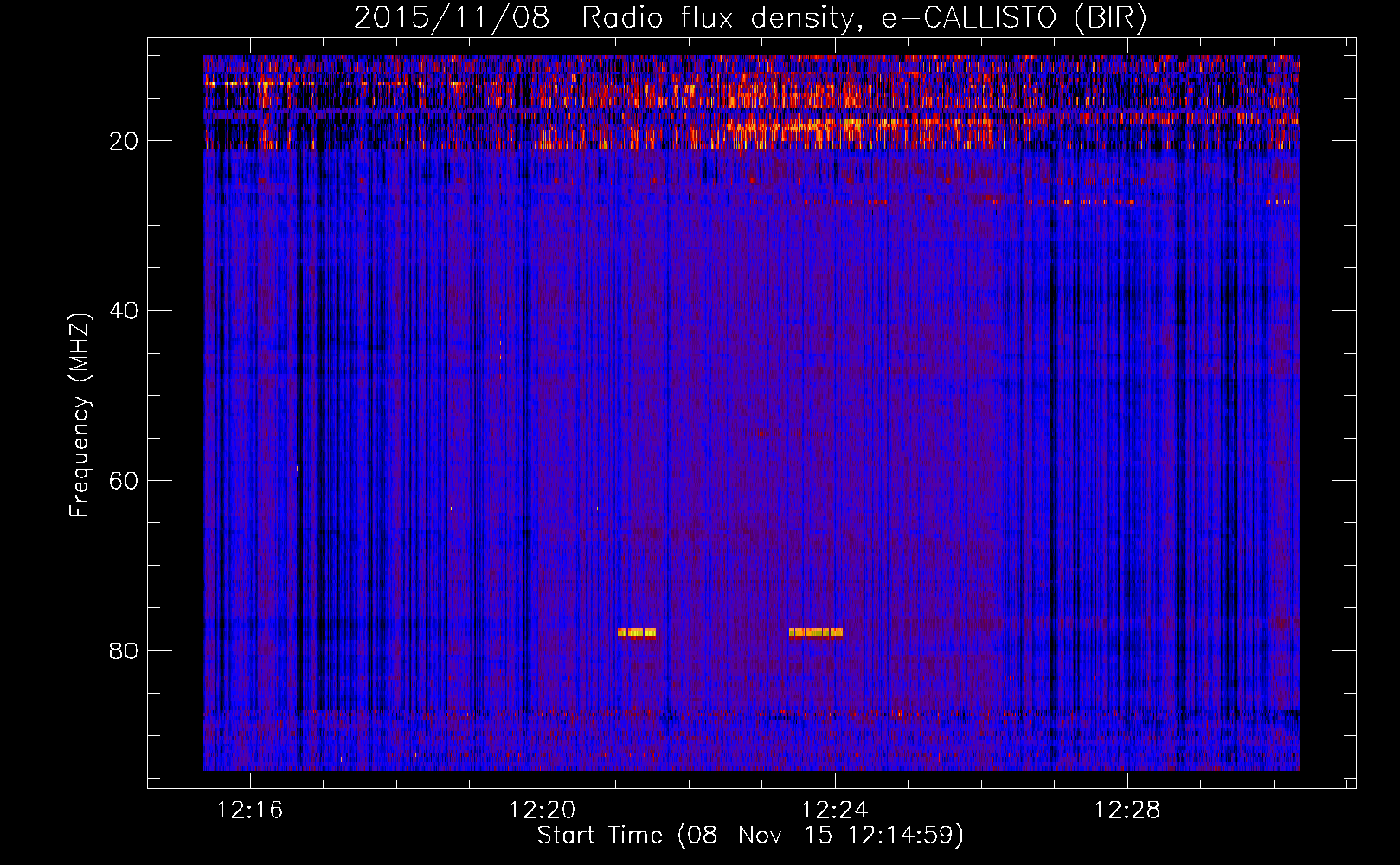The height and width of the screenshot is (865, 1400).
Task: Click the 12:20 time tick label
Action: click(x=543, y=811)
